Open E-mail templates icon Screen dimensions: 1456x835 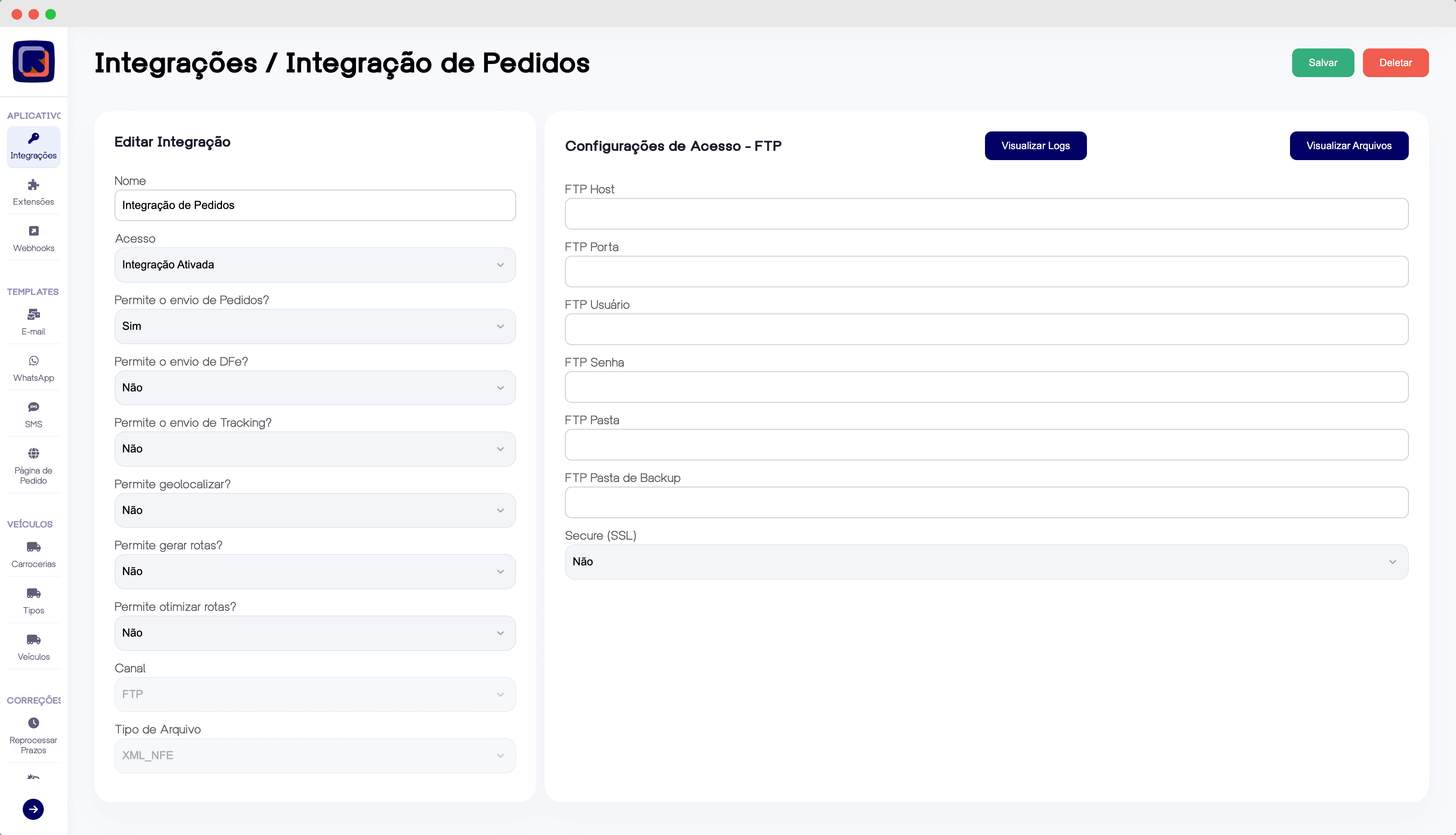tap(33, 314)
